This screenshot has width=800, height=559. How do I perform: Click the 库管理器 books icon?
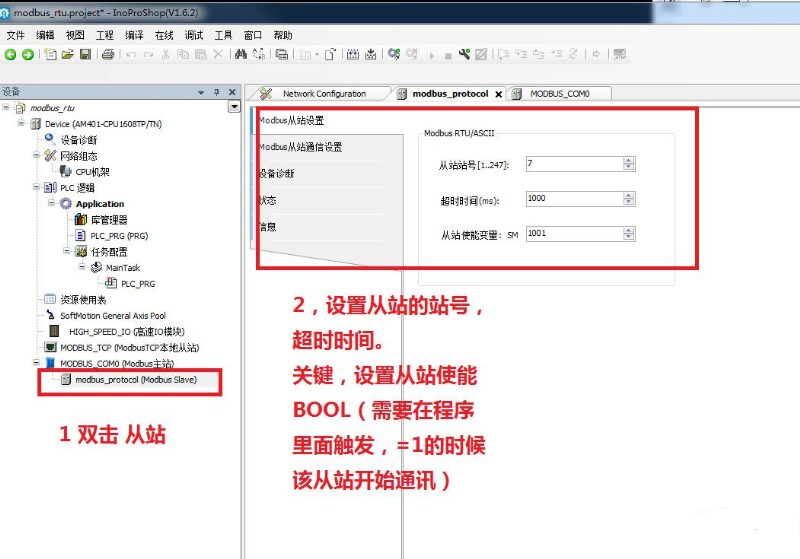[x=81, y=219]
